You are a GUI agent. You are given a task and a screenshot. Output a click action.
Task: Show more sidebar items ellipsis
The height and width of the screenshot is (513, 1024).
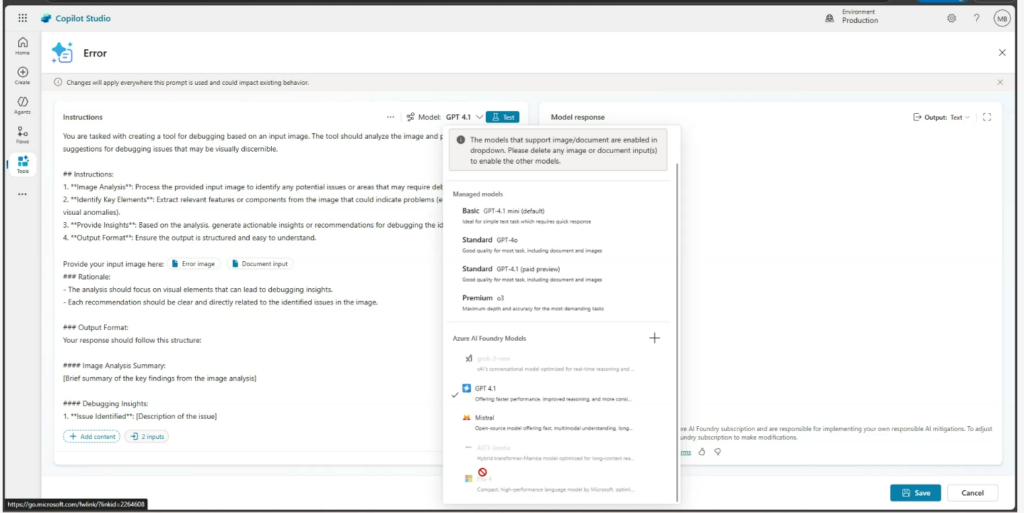point(23,194)
